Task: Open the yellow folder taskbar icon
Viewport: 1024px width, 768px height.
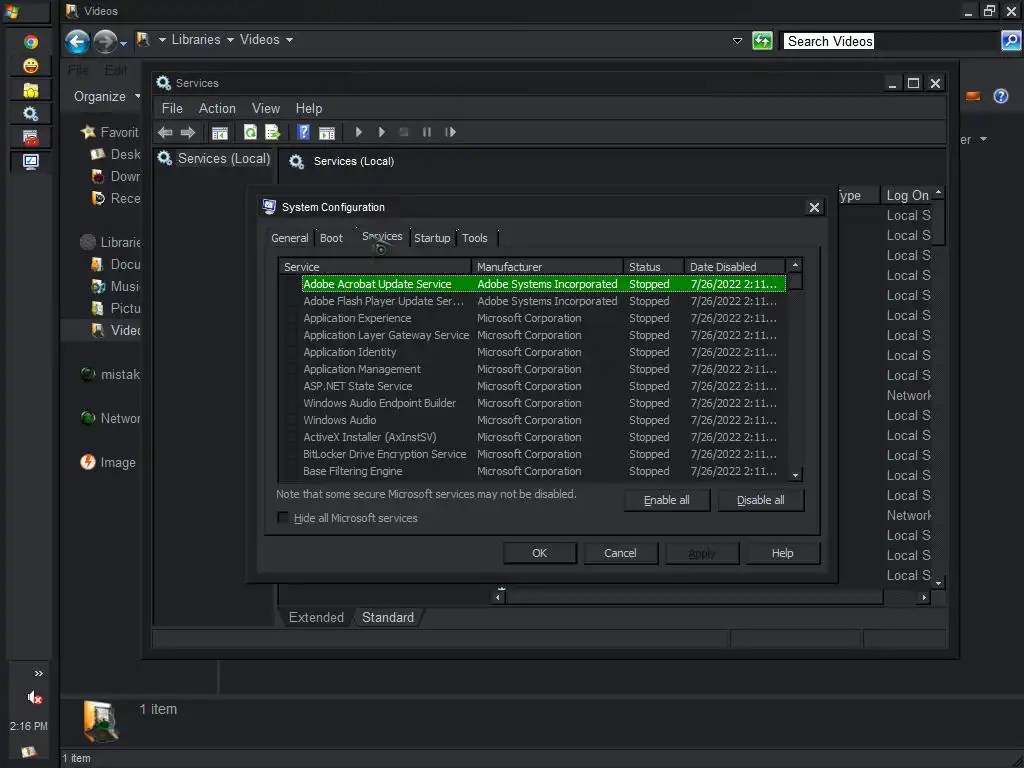Action: pos(31,90)
